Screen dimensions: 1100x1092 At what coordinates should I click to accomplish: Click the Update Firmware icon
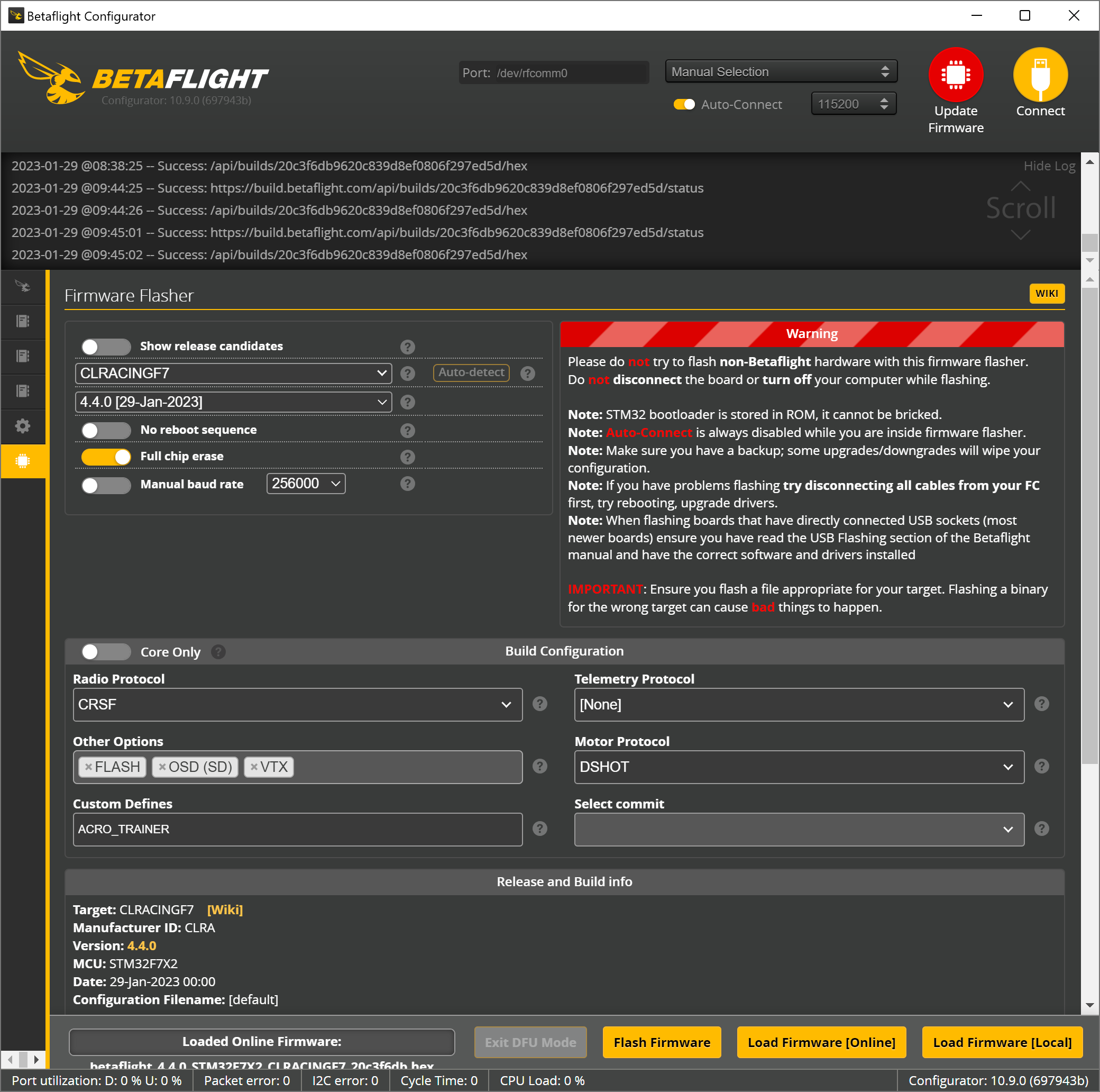956,75
